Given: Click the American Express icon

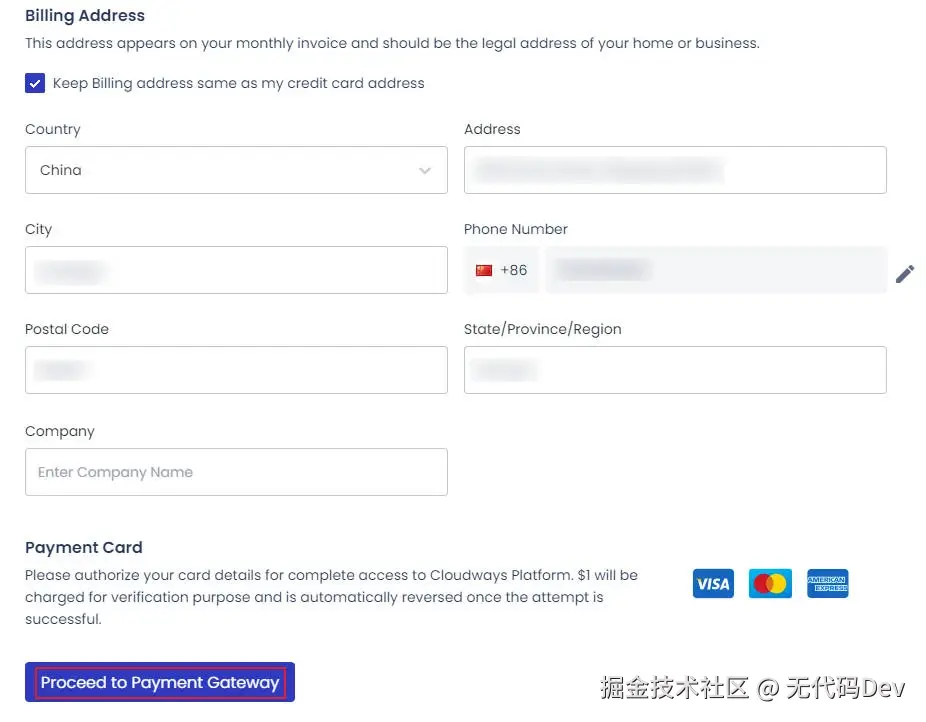Looking at the screenshot, I should tap(827, 584).
